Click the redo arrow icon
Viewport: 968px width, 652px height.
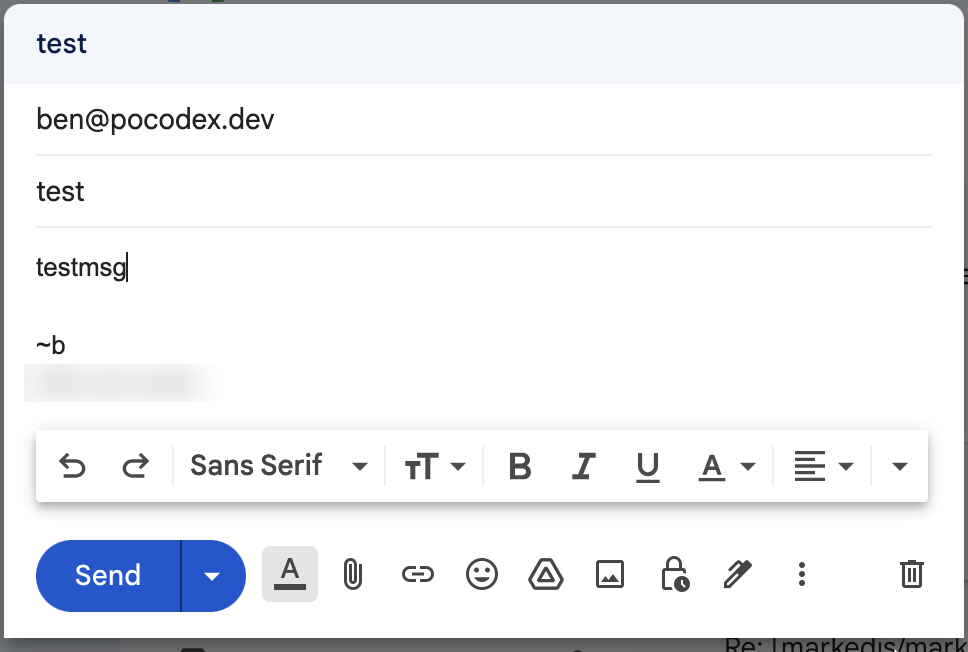click(x=135, y=466)
